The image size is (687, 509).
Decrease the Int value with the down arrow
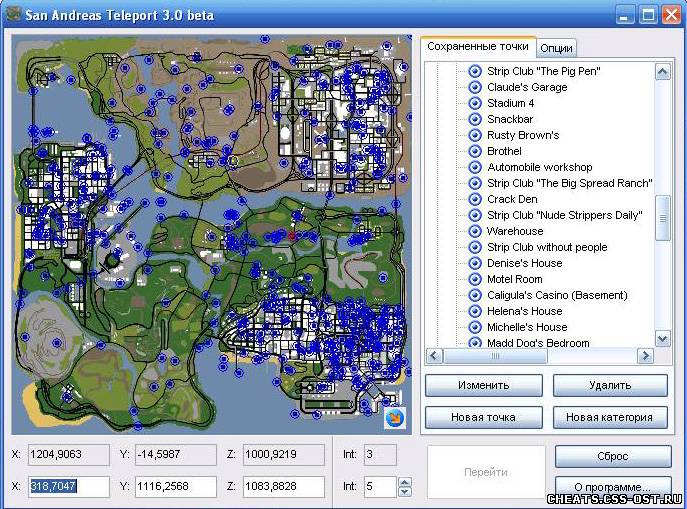[x=404, y=492]
